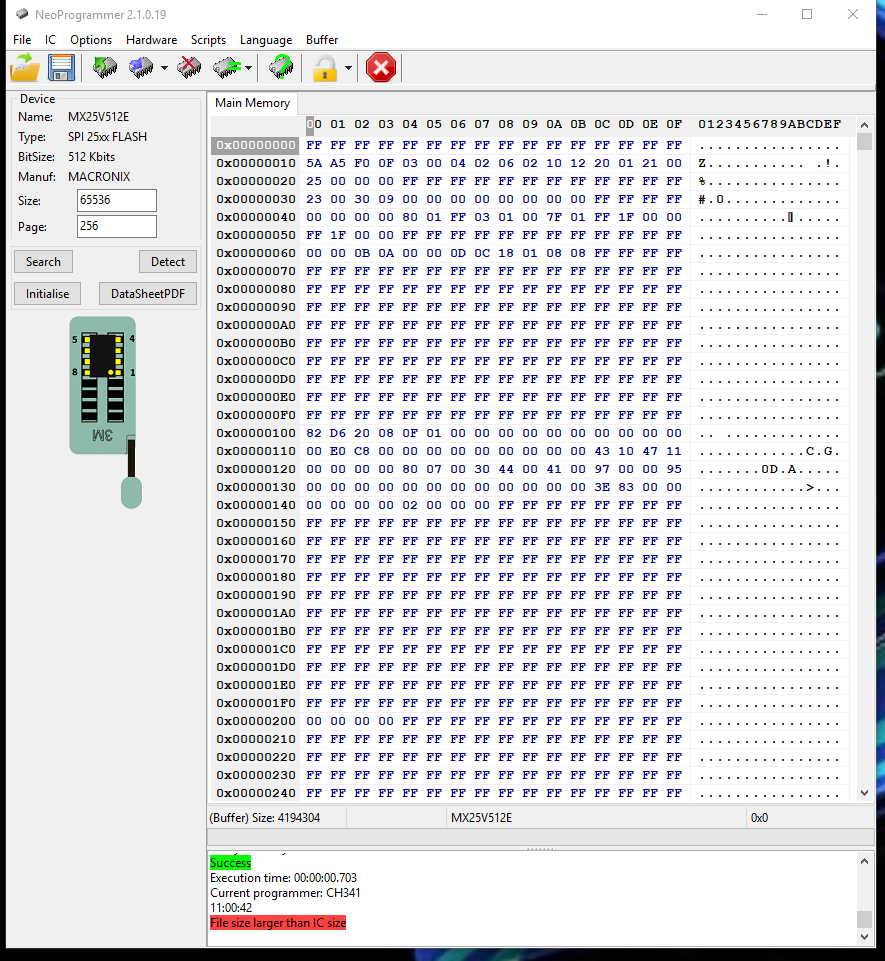Viewport: 885px width, 961px height.
Task: Click the Detect chip question-mark icon
Action: click(281, 67)
